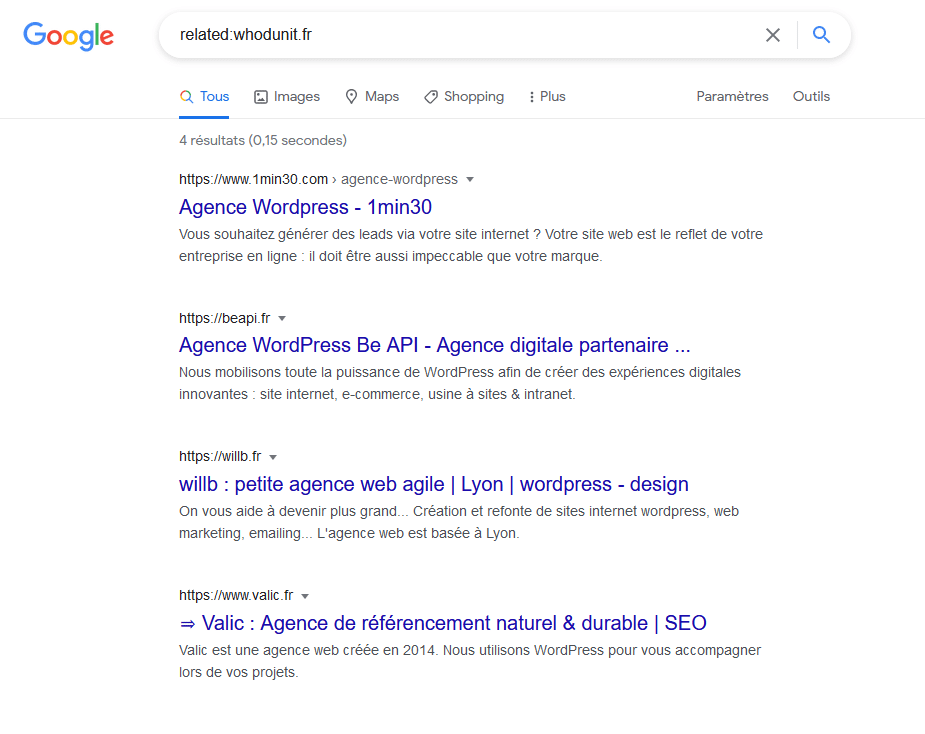Click the blue magnifier search icon

[x=821, y=35]
